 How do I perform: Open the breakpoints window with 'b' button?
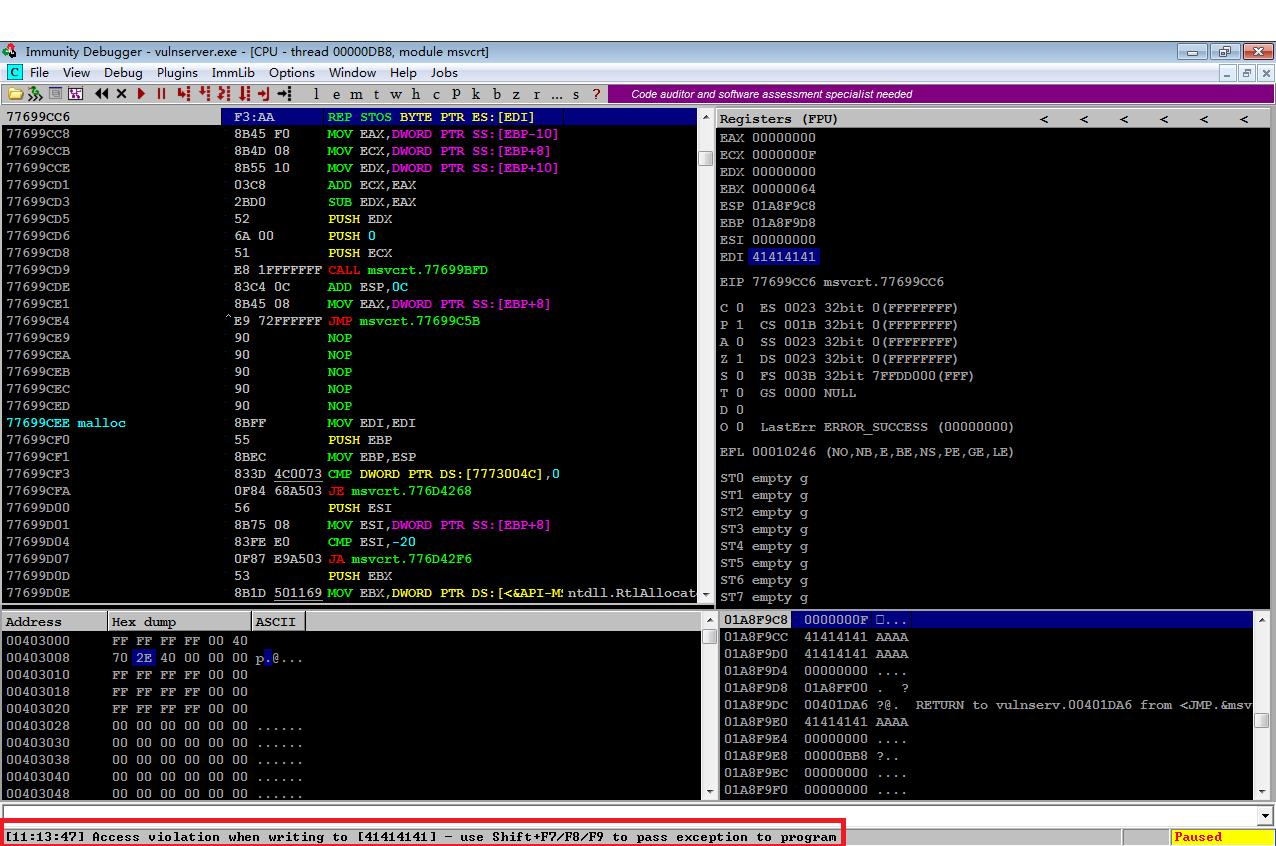496,94
